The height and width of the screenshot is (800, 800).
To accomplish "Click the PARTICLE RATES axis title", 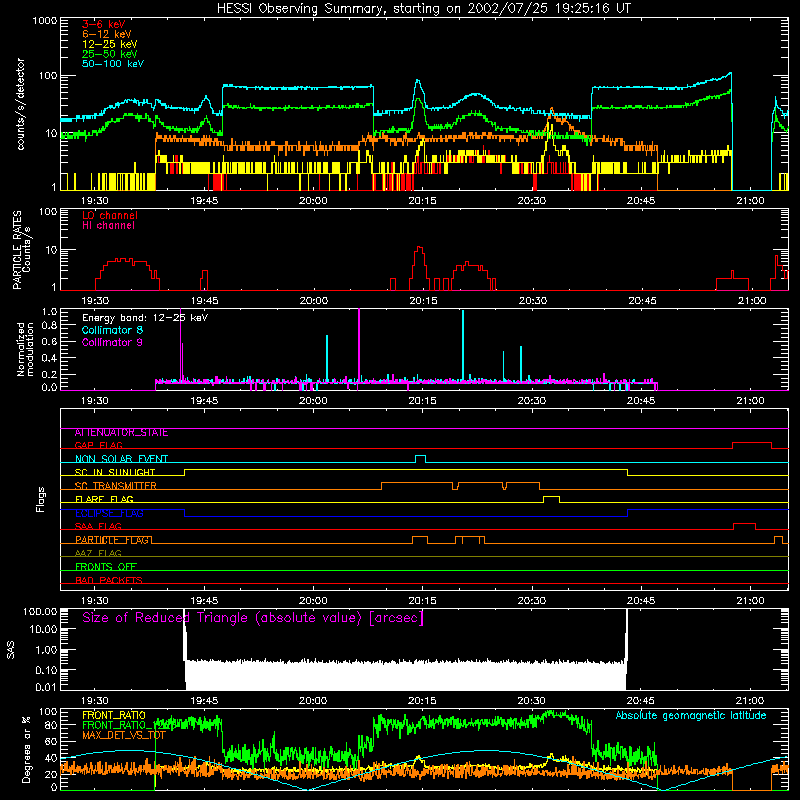I will [x=17, y=250].
